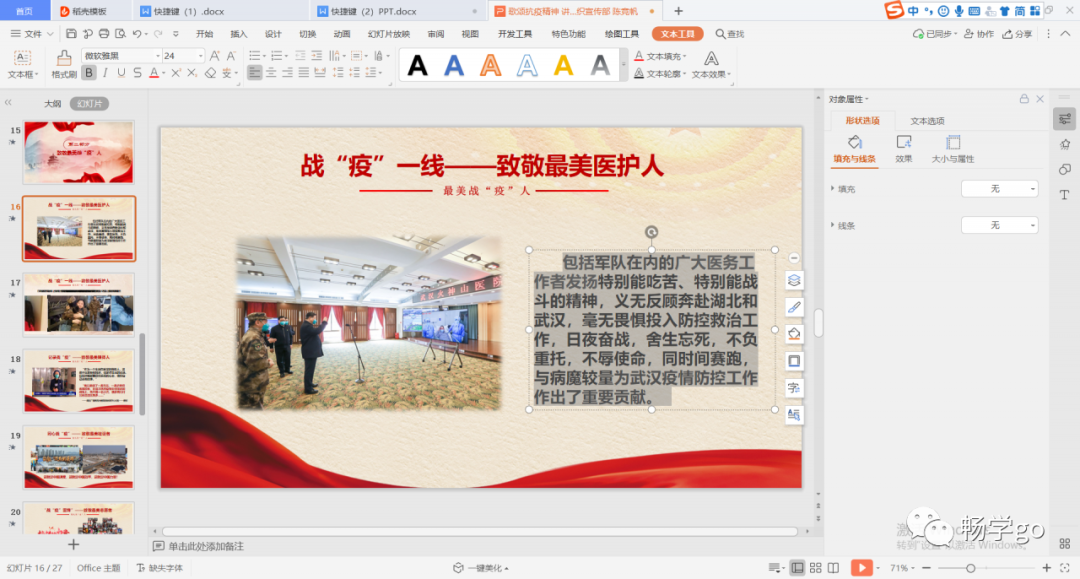Click the zoom slider handle
This screenshot has width=1080, height=579.
970,568
